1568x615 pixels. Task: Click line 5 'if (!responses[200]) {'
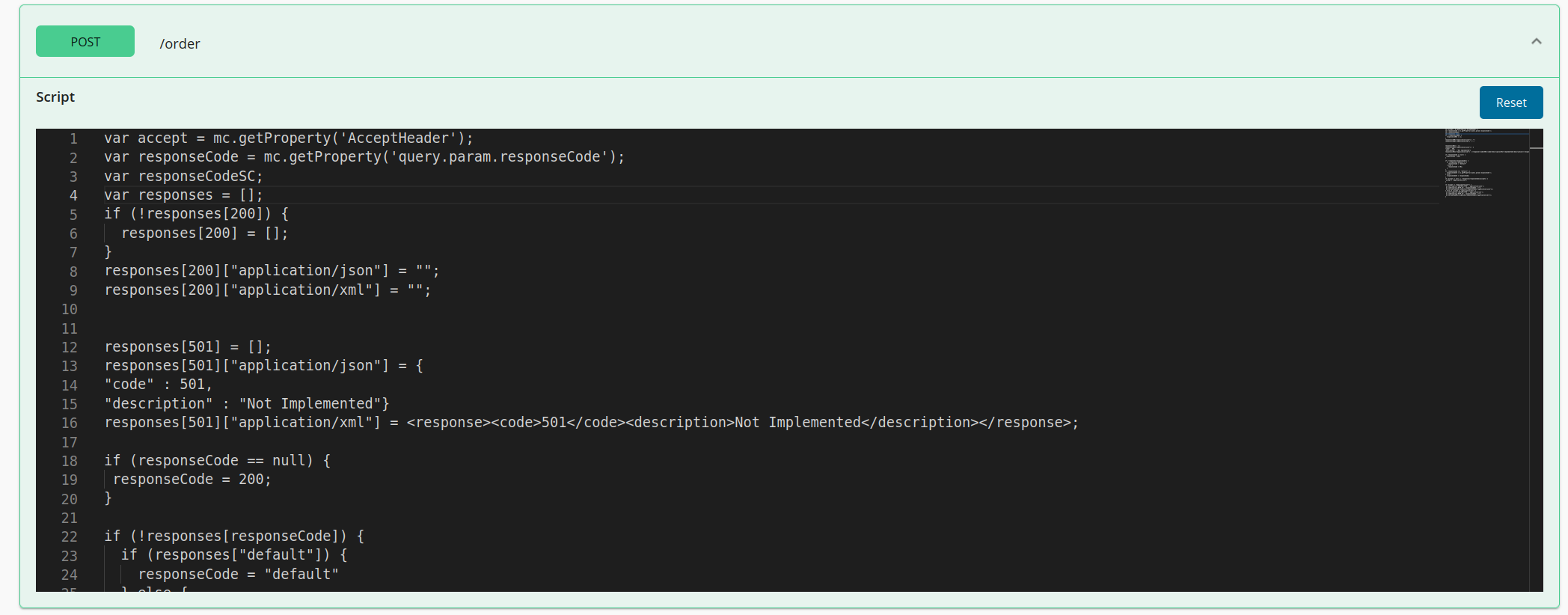point(196,213)
